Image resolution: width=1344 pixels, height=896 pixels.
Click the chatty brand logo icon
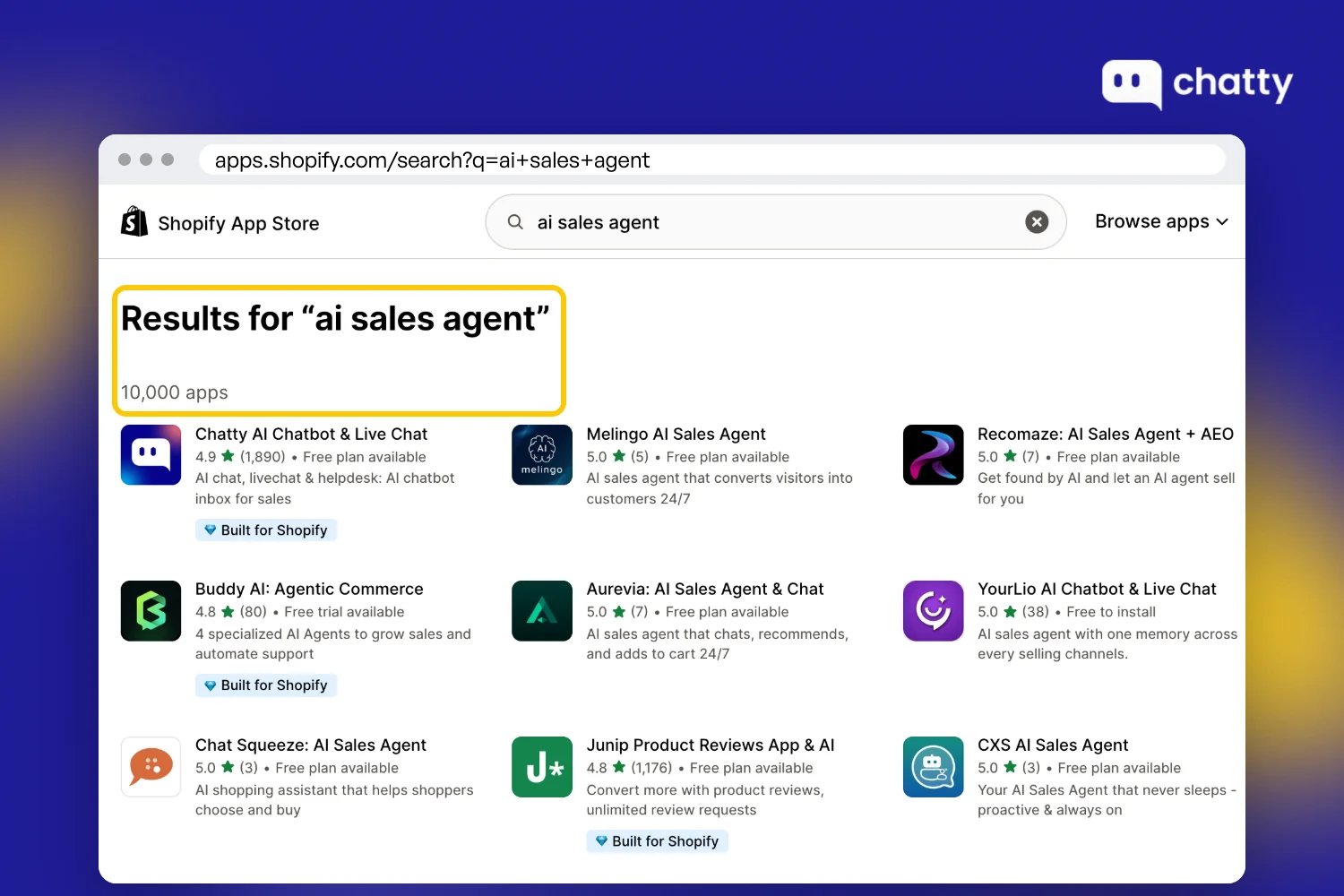1133,84
